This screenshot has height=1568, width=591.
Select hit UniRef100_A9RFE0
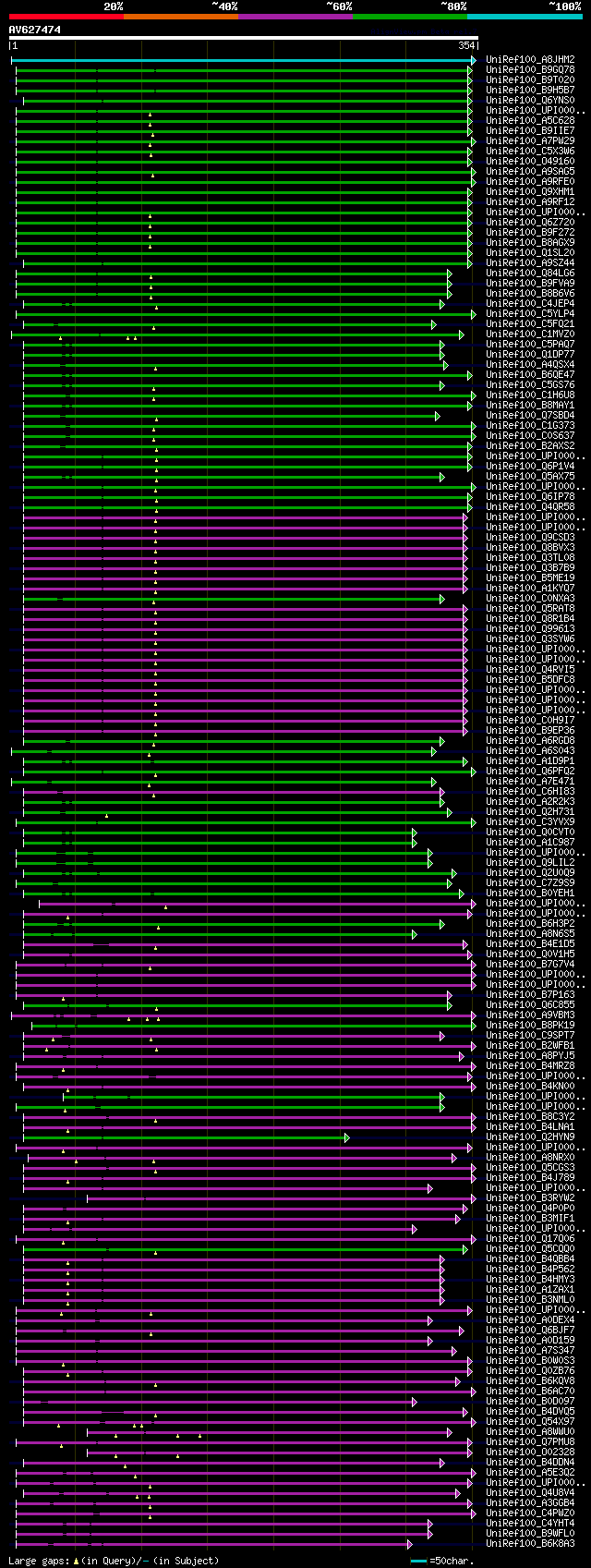click(530, 182)
